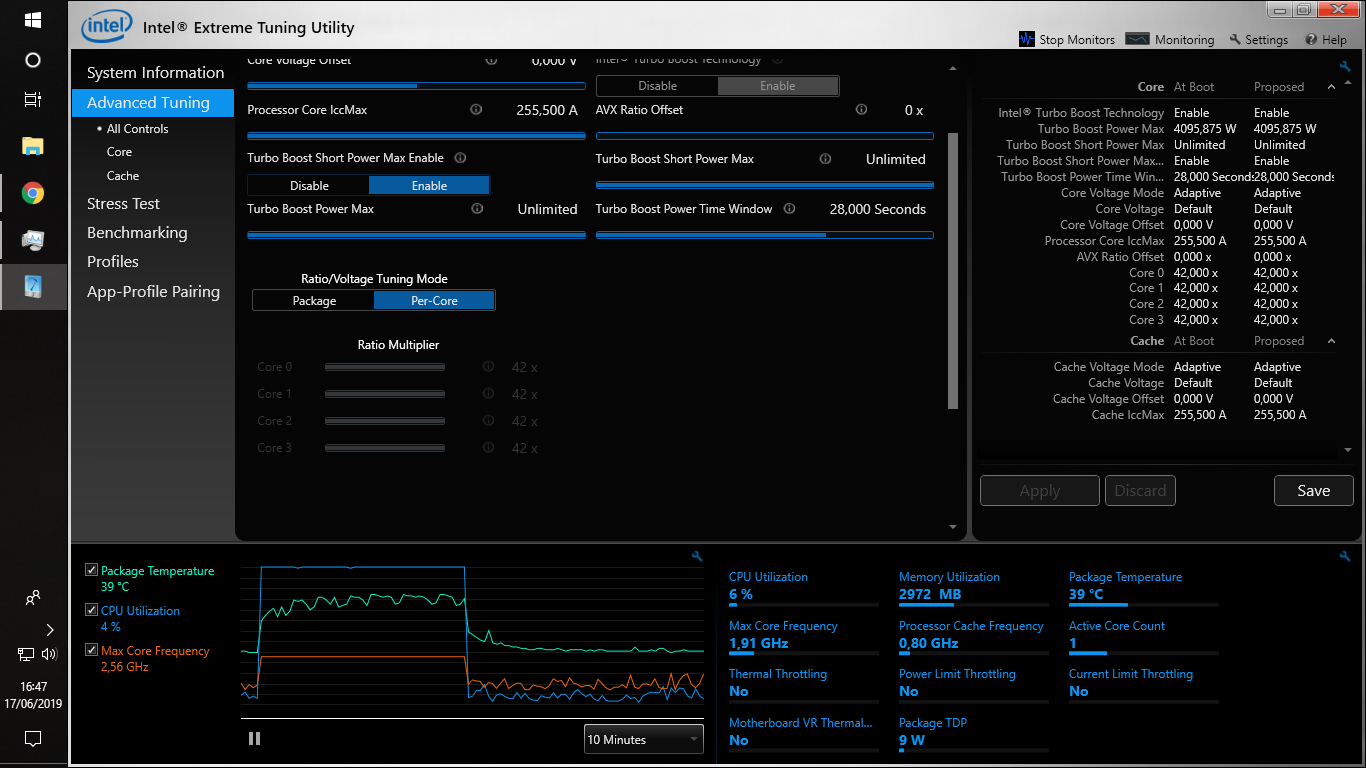Screen dimensions: 1366x768
Task: Open Profiles section
Action: pos(113,262)
